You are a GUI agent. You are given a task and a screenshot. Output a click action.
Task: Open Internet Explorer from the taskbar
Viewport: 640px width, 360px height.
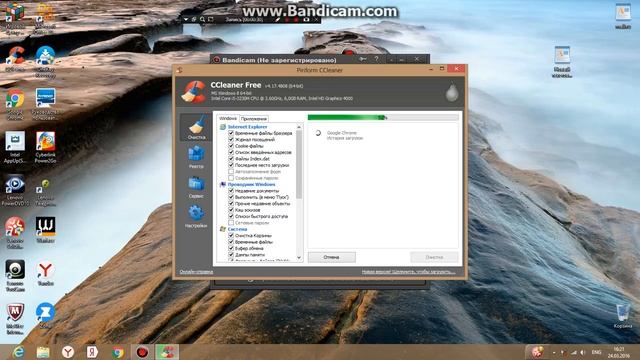18,352
